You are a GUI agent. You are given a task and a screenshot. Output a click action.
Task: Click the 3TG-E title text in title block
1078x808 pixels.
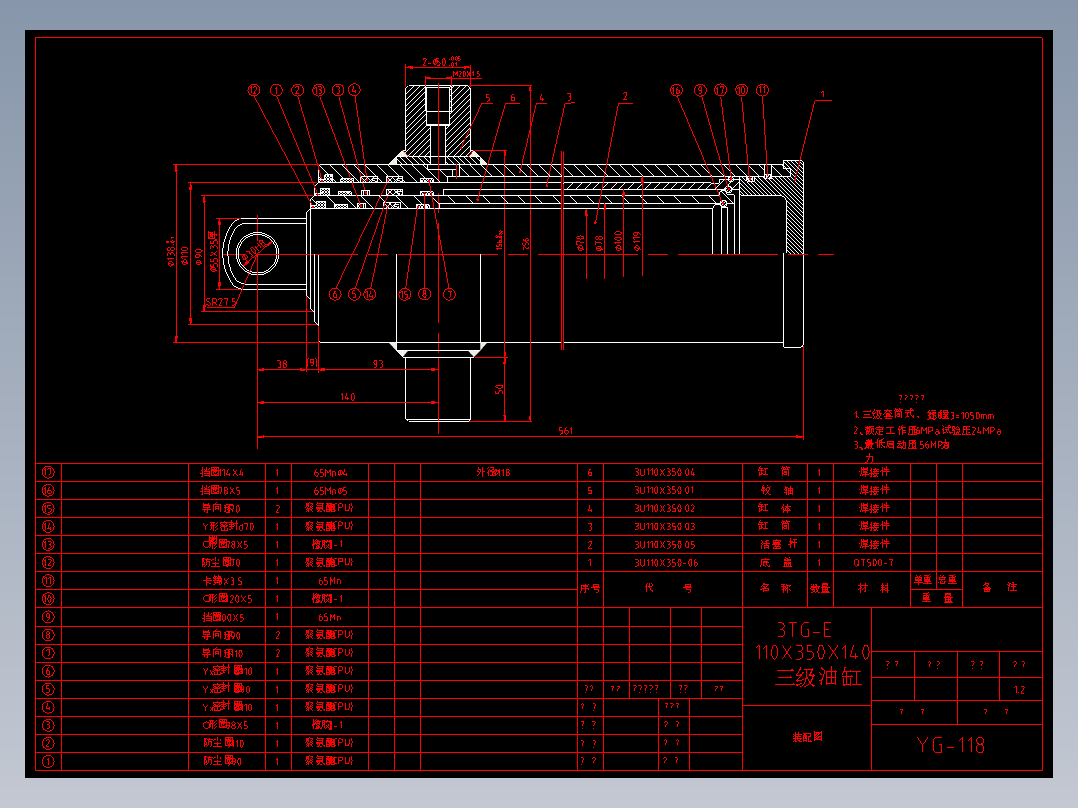pyautogui.click(x=804, y=630)
